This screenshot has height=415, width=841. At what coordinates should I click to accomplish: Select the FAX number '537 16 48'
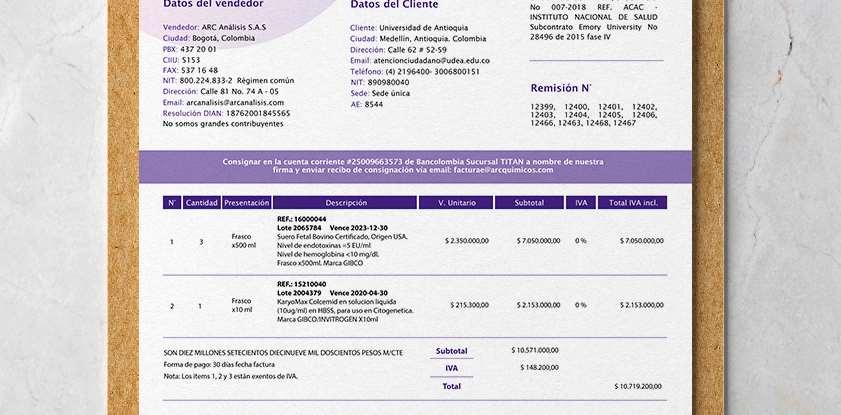click(x=198, y=70)
